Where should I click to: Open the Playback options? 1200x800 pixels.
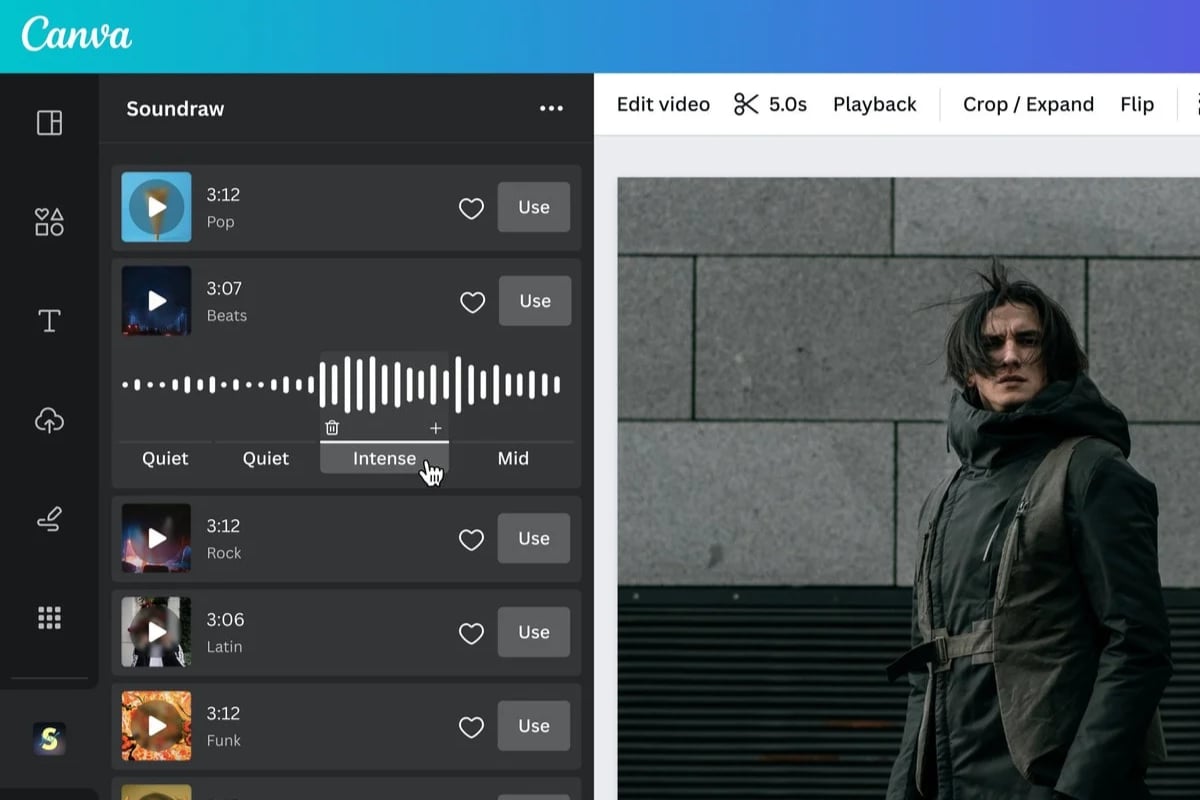(x=874, y=104)
